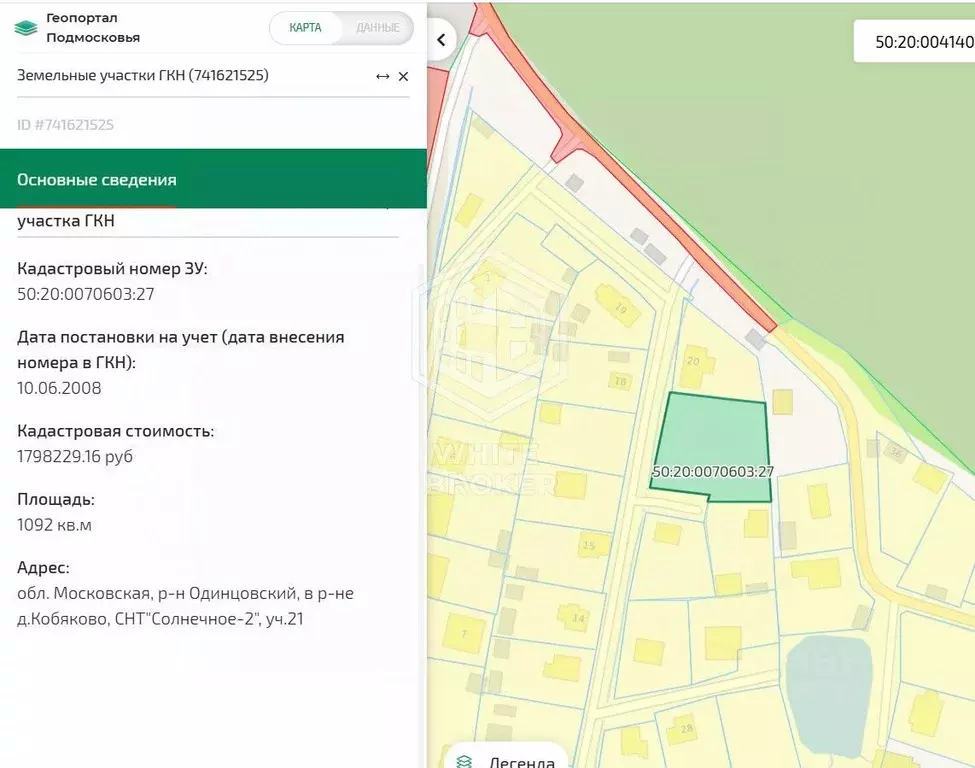Switch the view toggle back to КАРТА
Image resolution: width=975 pixels, height=768 pixels.
pyautogui.click(x=303, y=28)
